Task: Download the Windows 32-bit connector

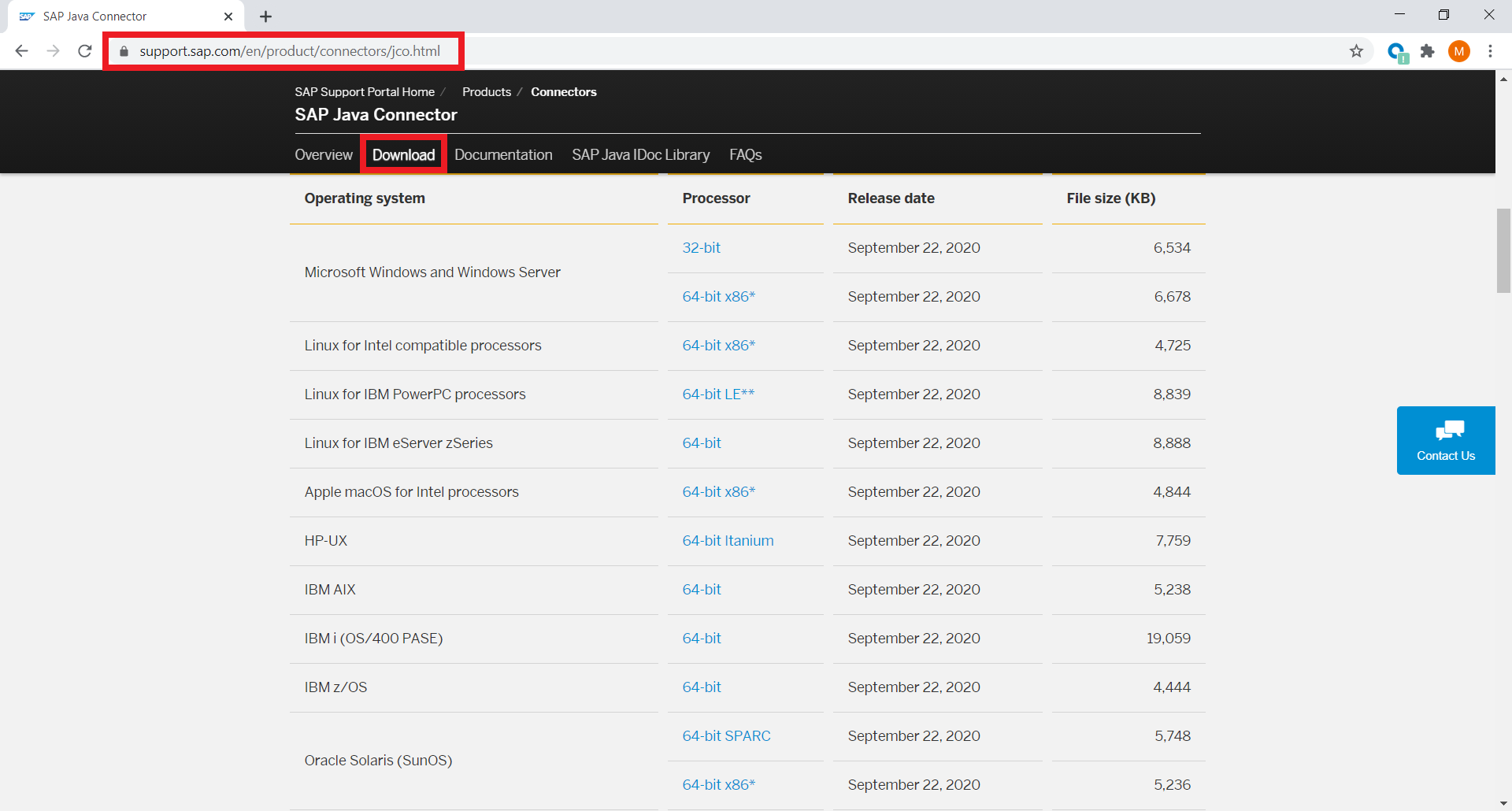Action: [701, 248]
